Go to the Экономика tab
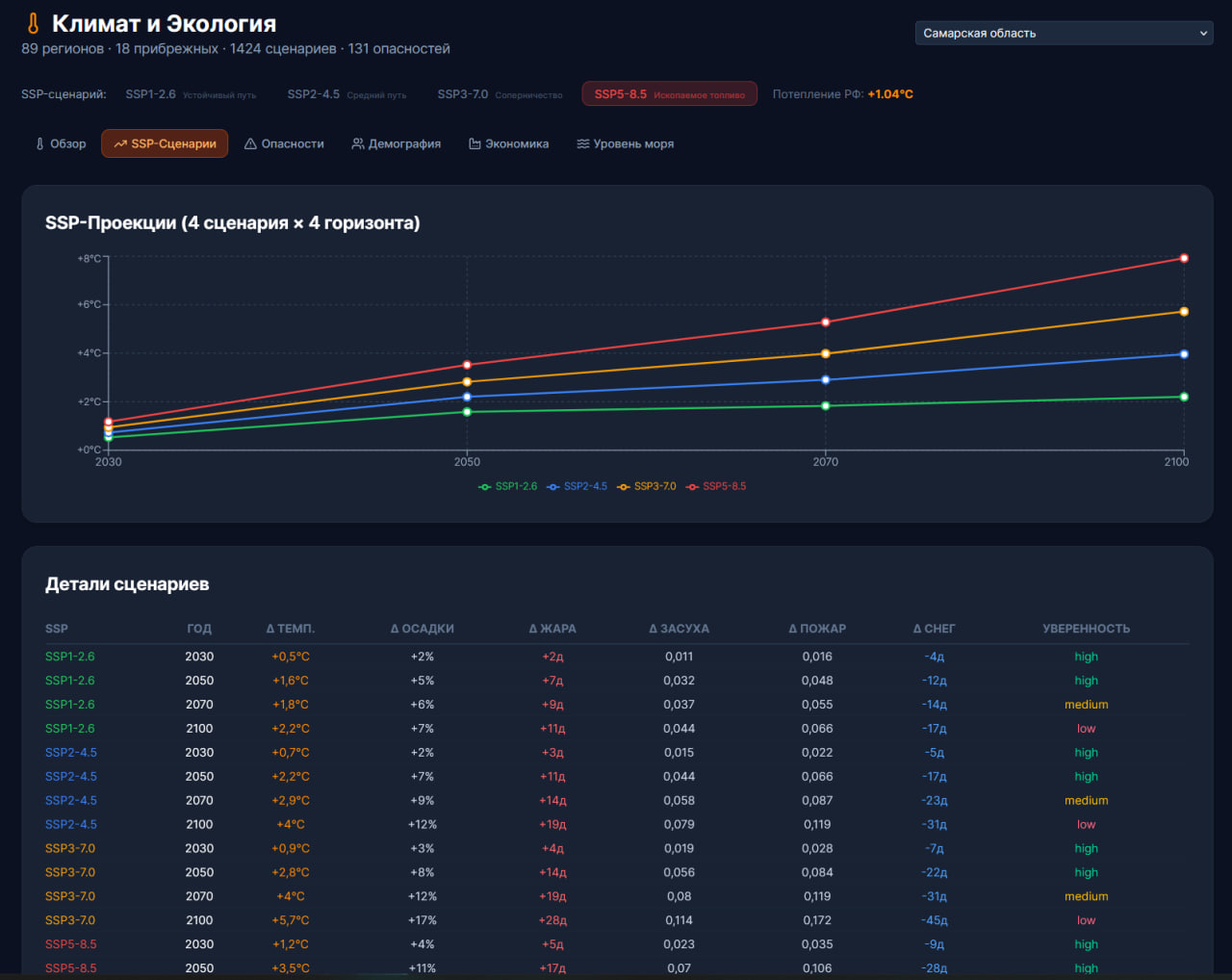This screenshot has width=1232, height=980. click(508, 143)
